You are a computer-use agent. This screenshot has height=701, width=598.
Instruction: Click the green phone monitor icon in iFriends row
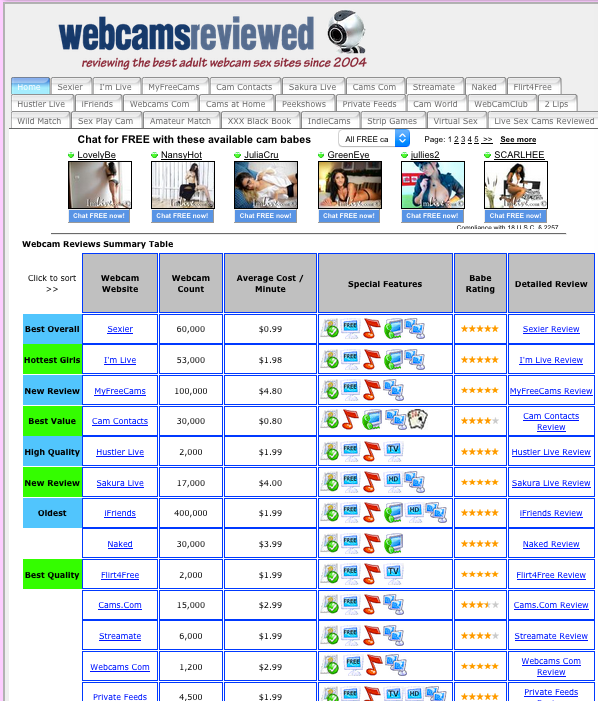[x=393, y=512]
